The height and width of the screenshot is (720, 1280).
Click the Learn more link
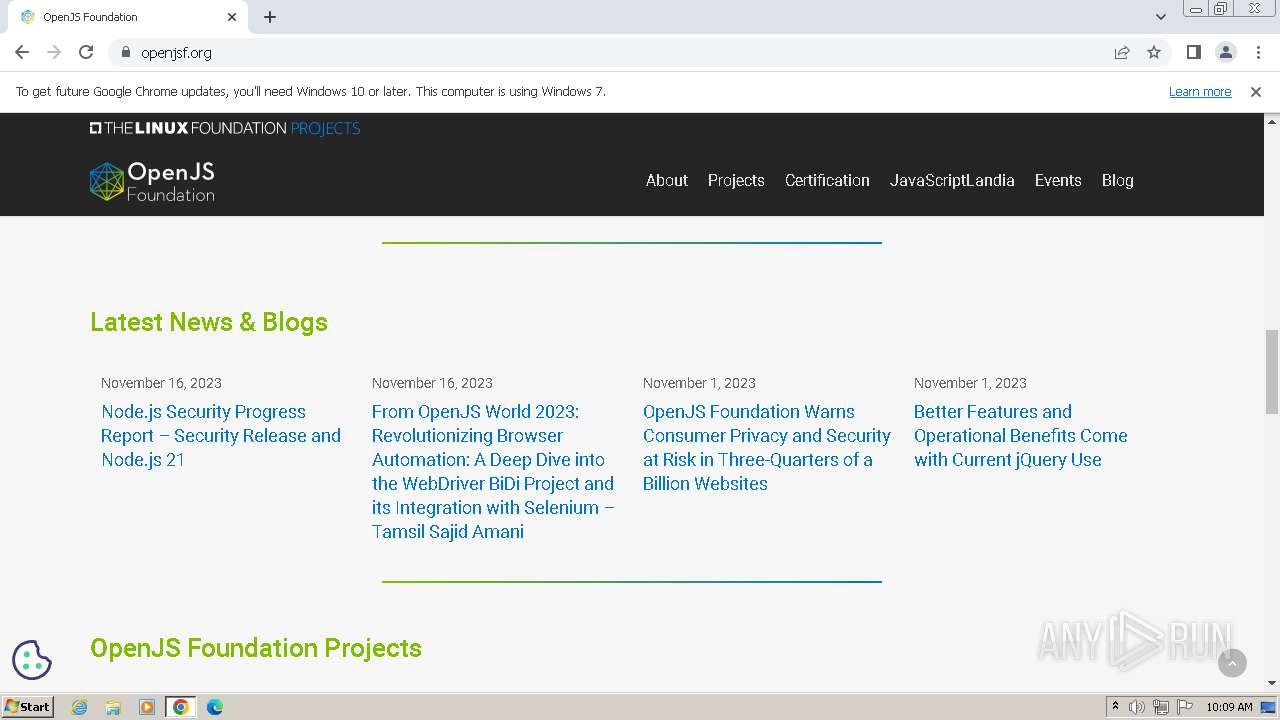(x=1200, y=91)
